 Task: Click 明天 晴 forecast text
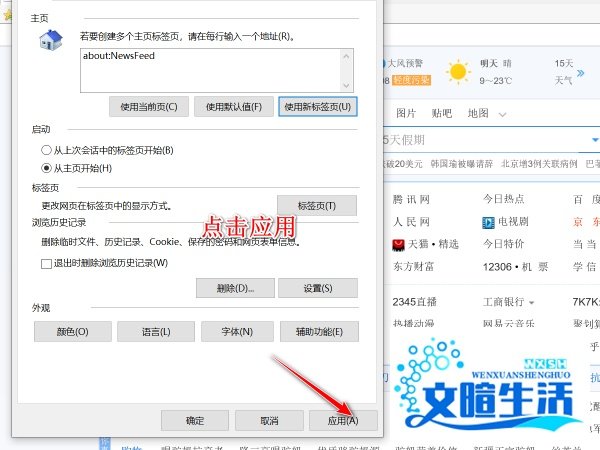[x=496, y=63]
